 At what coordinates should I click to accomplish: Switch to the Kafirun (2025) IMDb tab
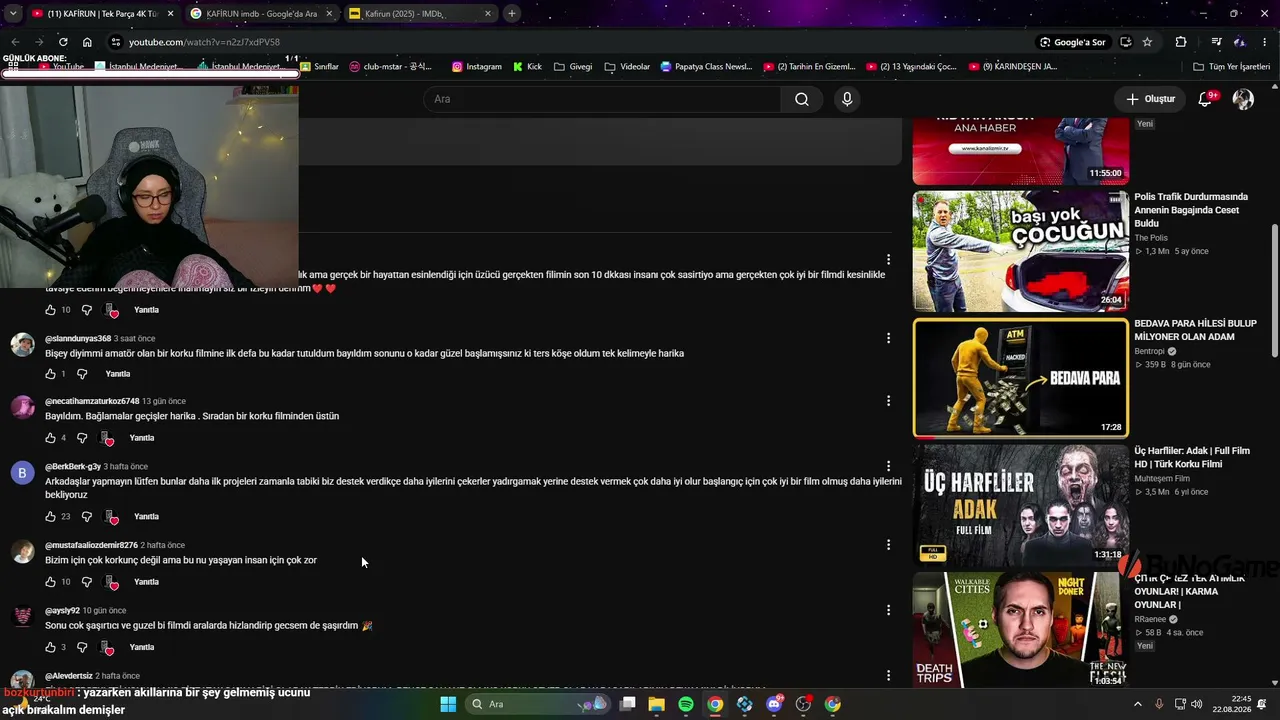coord(418,14)
